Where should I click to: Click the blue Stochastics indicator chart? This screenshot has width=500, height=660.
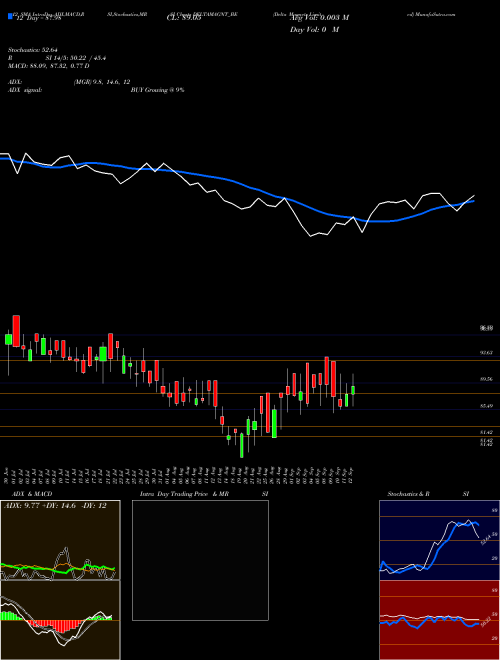click(439, 540)
